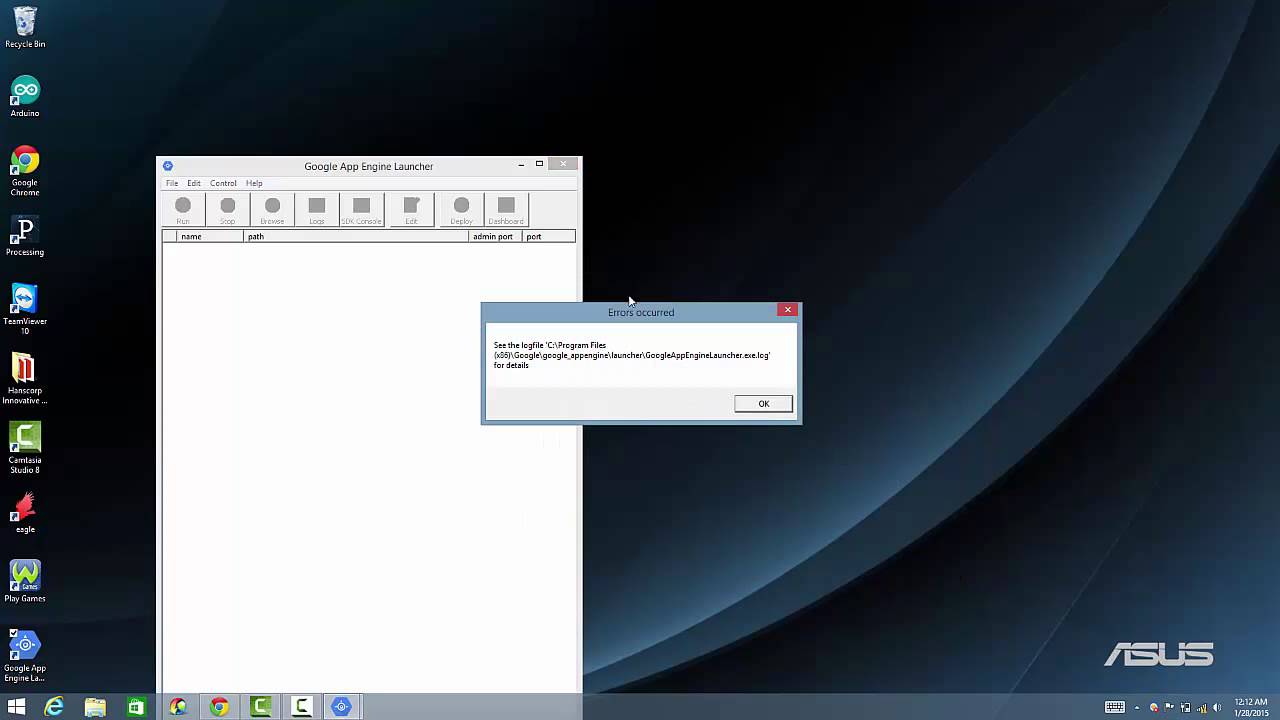The image size is (1280, 720).
Task: Click the volume speaker tray icon
Action: tap(1217, 707)
